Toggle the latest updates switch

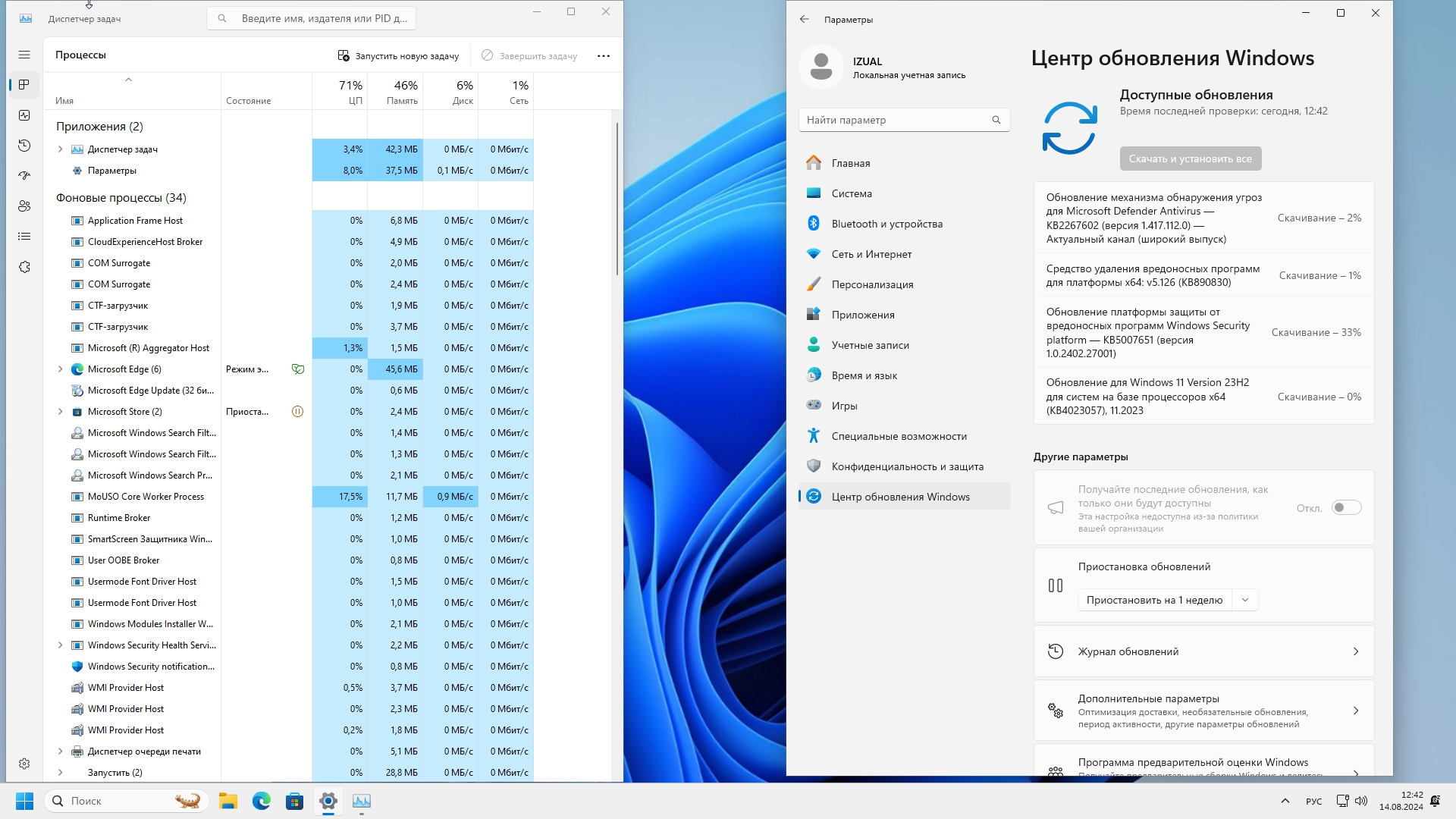click(1346, 508)
